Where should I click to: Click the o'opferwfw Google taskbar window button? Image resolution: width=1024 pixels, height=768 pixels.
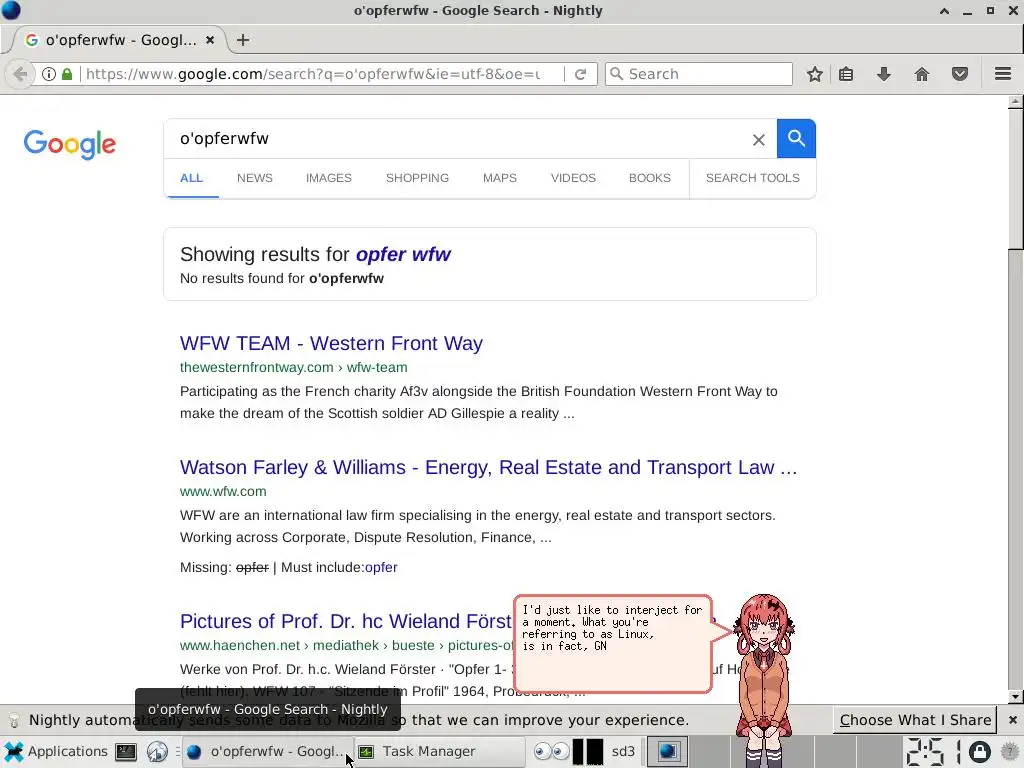tap(267, 751)
